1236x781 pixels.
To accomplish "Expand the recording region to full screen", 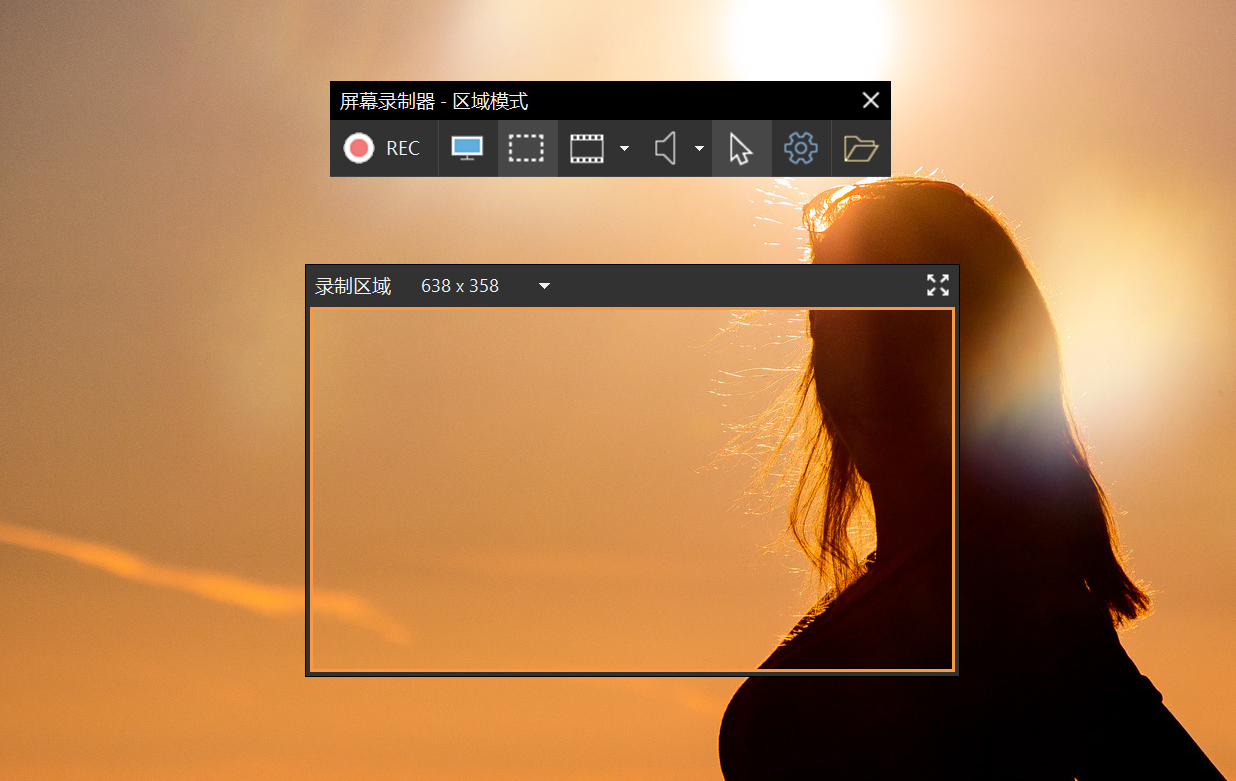I will pyautogui.click(x=938, y=285).
